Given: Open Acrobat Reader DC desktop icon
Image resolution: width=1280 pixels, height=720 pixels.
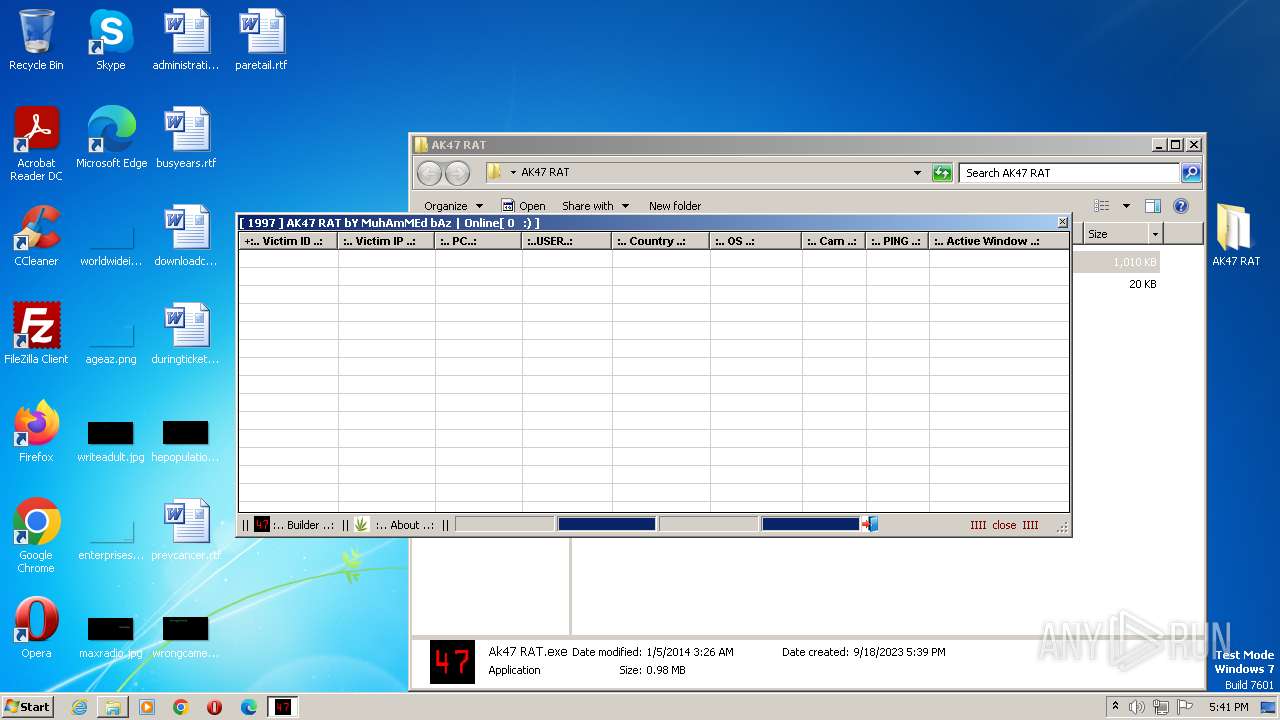Looking at the screenshot, I should 36,144.
